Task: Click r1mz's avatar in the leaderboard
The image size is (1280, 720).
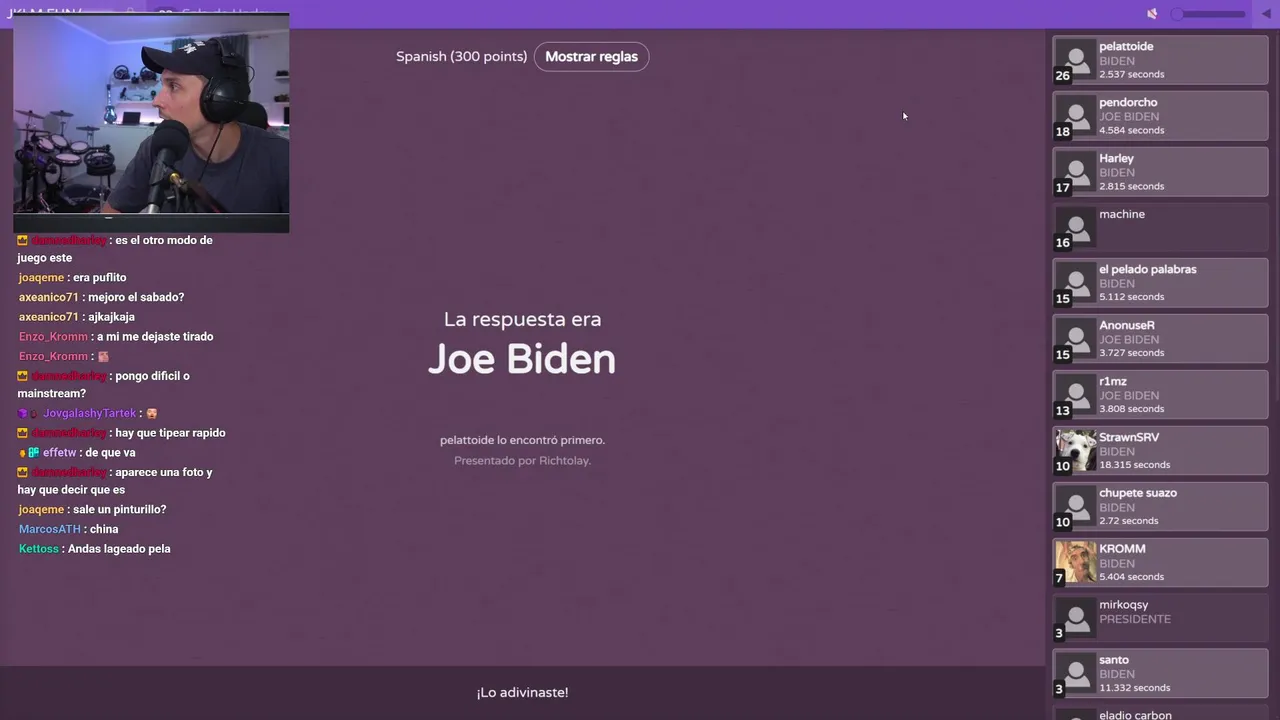Action: point(1076,395)
